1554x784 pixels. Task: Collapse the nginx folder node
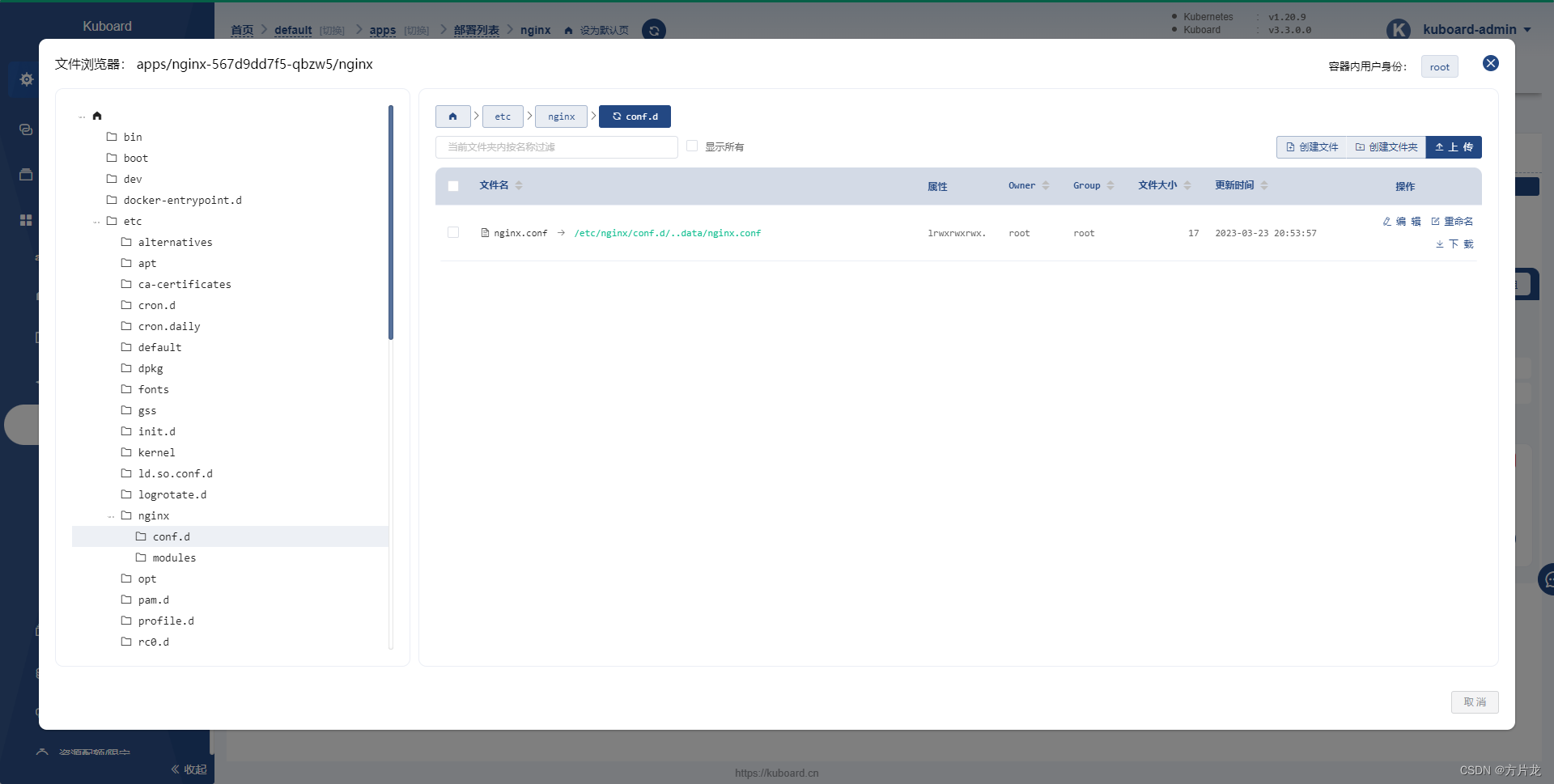point(112,515)
